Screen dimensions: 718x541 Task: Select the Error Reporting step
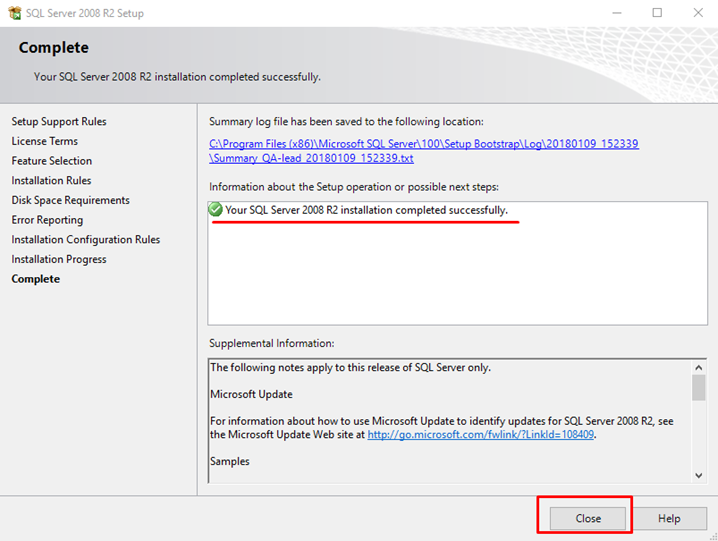coord(47,220)
